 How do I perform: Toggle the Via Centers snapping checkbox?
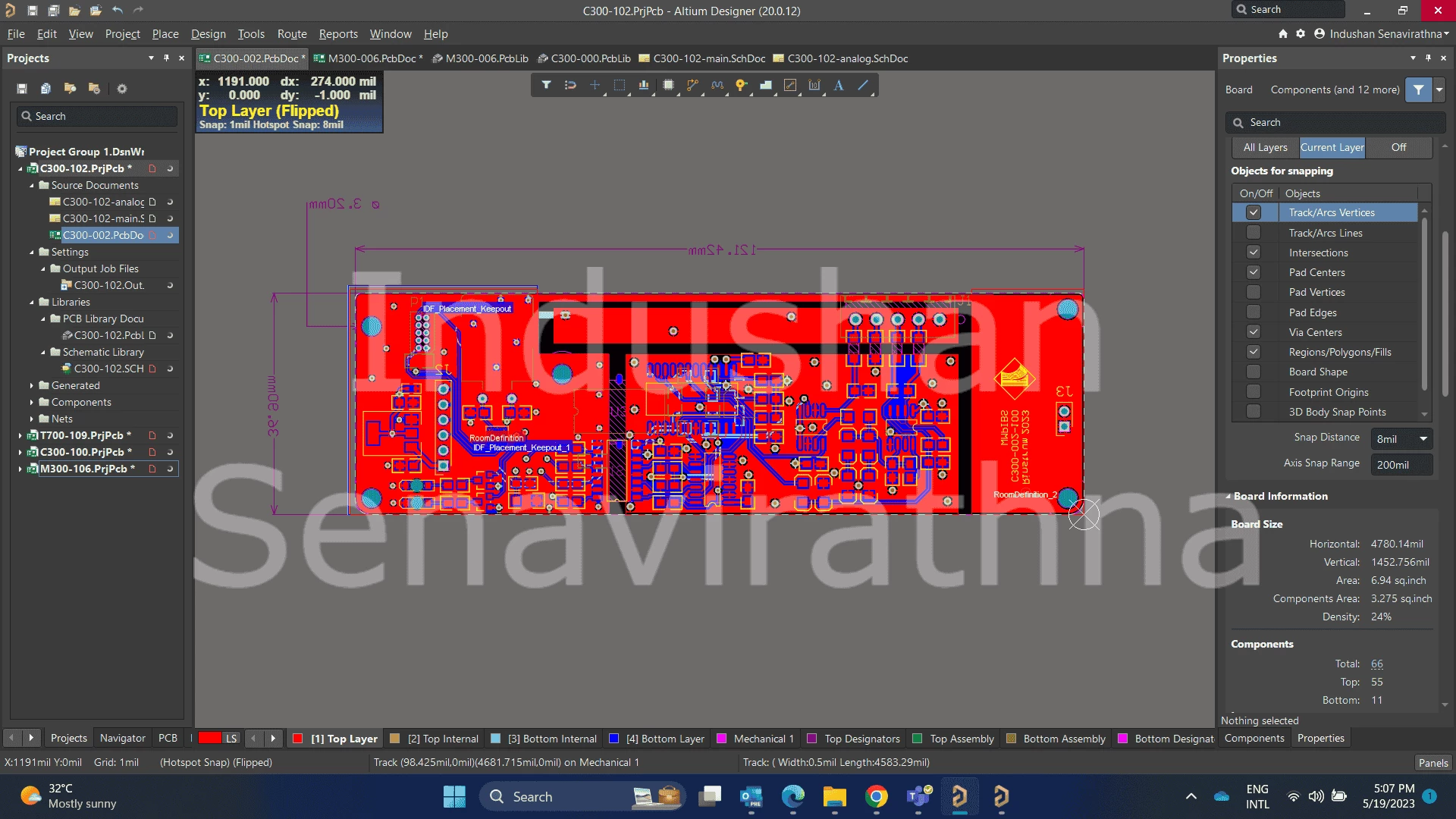point(1254,332)
